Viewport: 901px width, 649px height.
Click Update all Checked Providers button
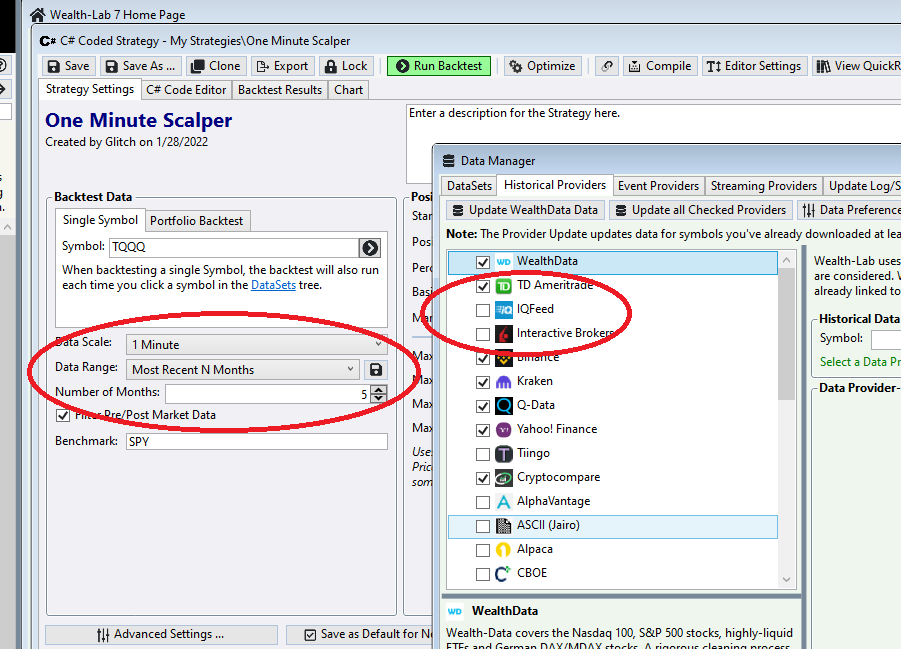tap(700, 210)
